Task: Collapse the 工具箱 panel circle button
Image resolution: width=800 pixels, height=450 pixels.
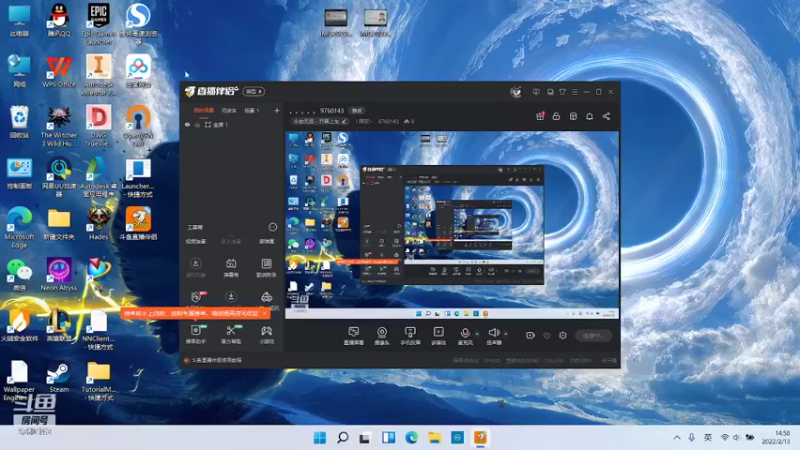Action: click(272, 227)
